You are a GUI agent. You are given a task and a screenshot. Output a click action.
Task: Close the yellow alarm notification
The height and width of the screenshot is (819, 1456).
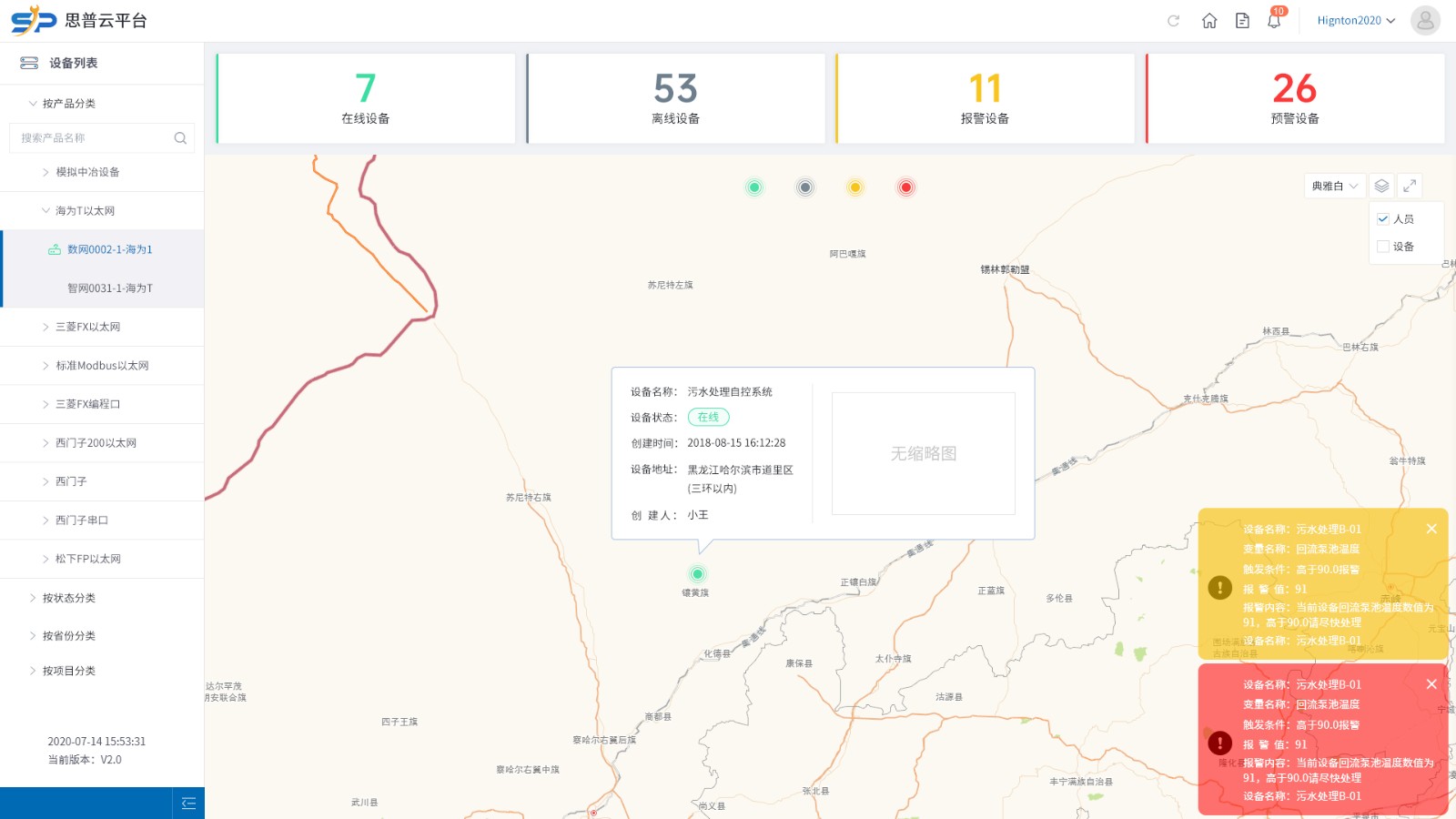pos(1431,529)
